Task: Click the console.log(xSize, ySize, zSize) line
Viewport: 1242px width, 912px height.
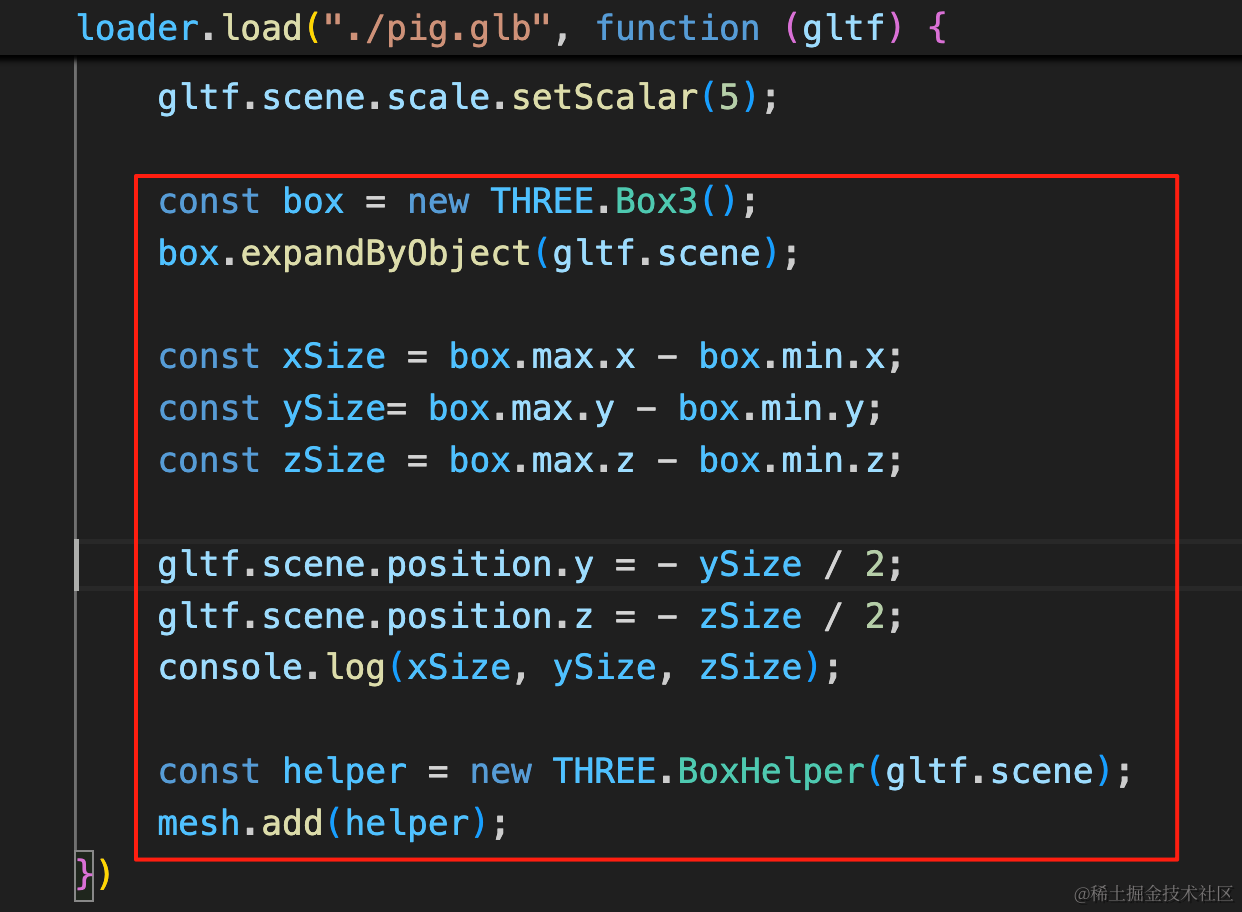Action: [499, 668]
